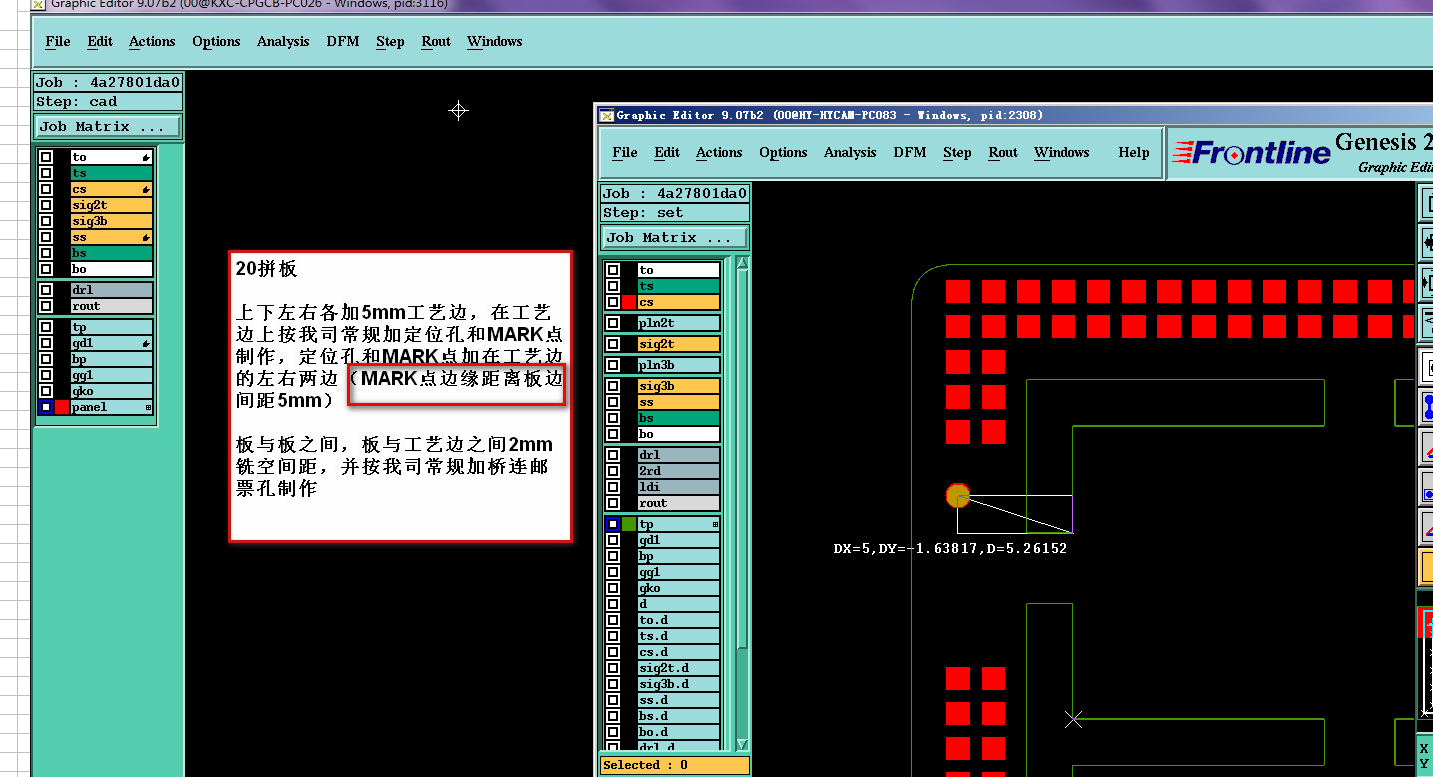Click the grid marker on front window tp layer

coord(715,525)
